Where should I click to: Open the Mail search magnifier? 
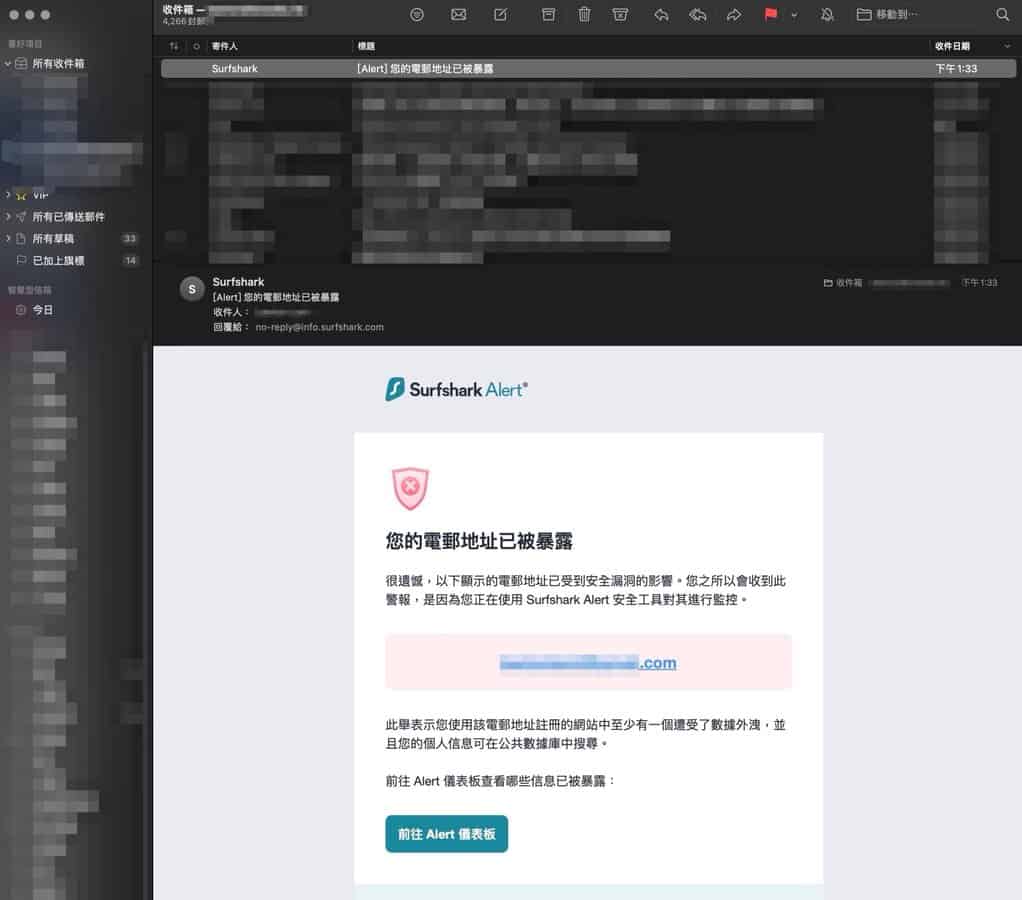coord(1002,15)
